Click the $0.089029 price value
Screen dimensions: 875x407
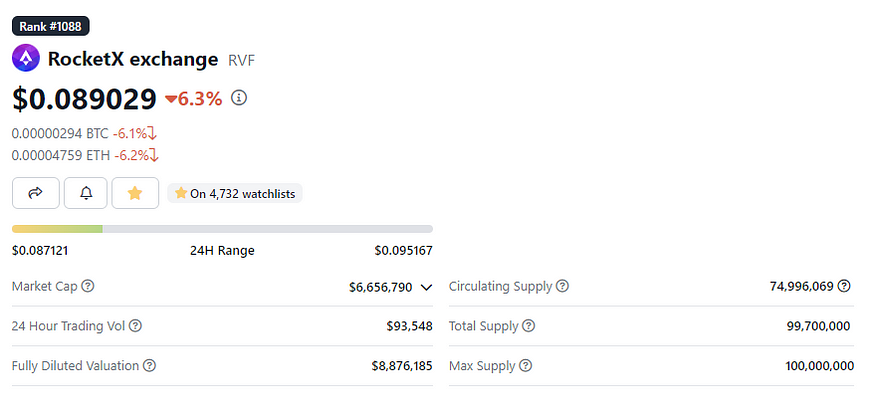[84, 99]
